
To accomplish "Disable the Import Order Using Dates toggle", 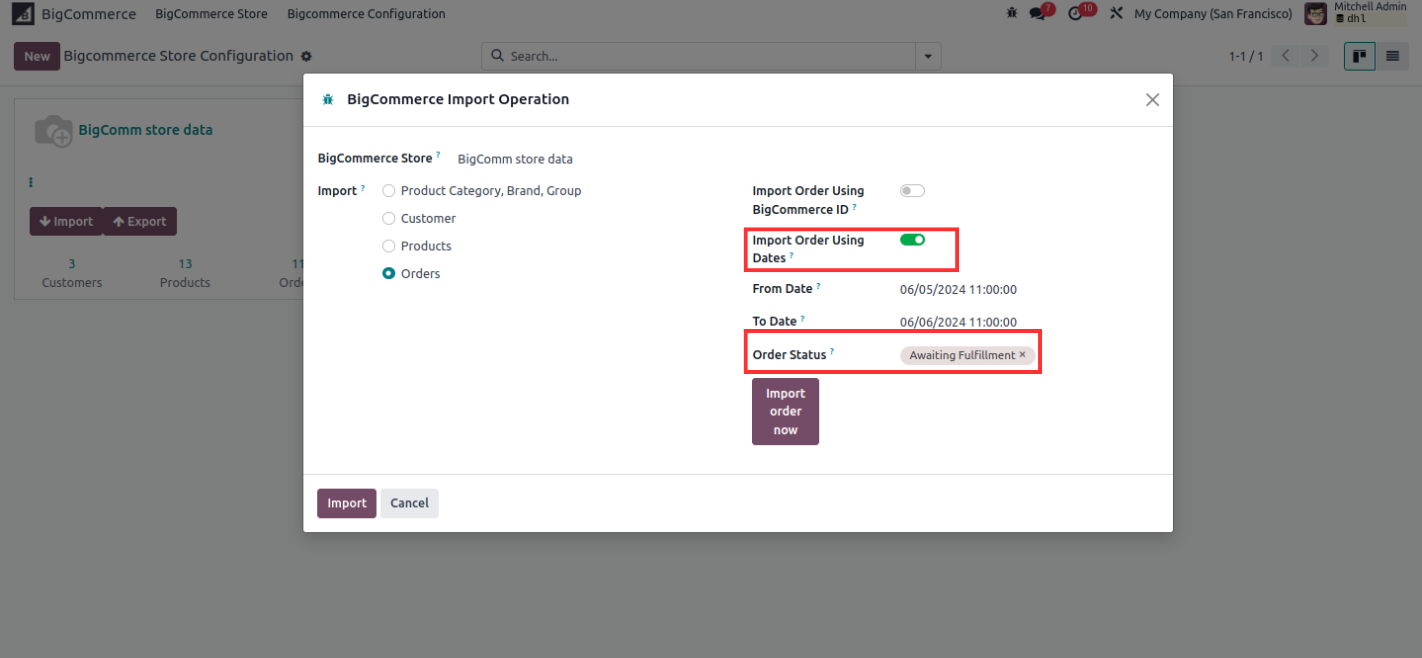I will pyautogui.click(x=912, y=240).
